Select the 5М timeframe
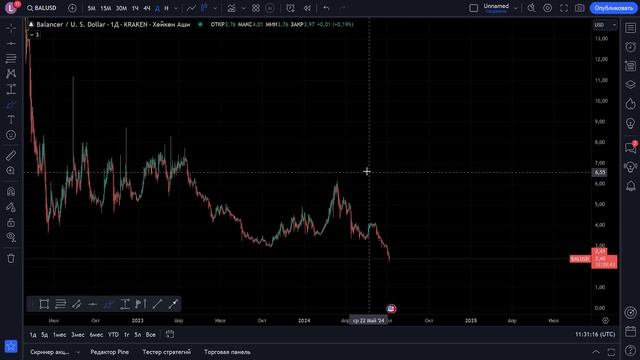The width and height of the screenshot is (640, 360). (x=91, y=8)
